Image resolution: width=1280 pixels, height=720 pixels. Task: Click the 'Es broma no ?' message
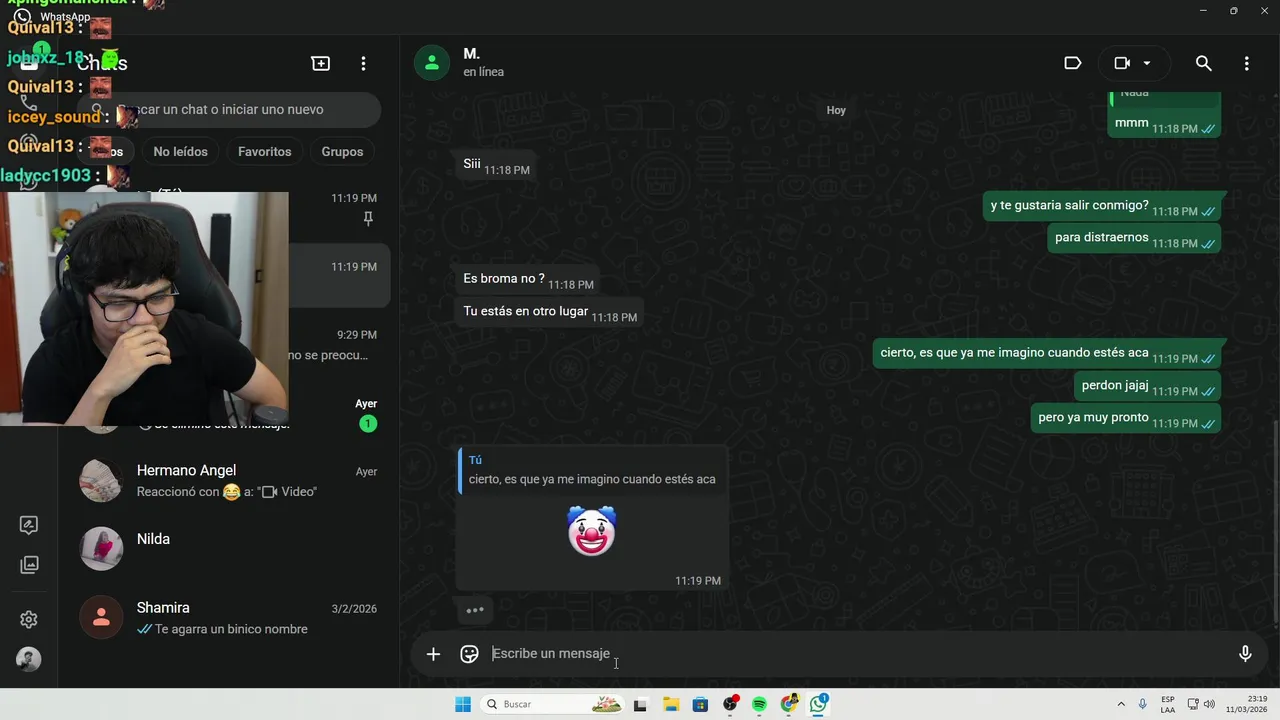pos(527,279)
